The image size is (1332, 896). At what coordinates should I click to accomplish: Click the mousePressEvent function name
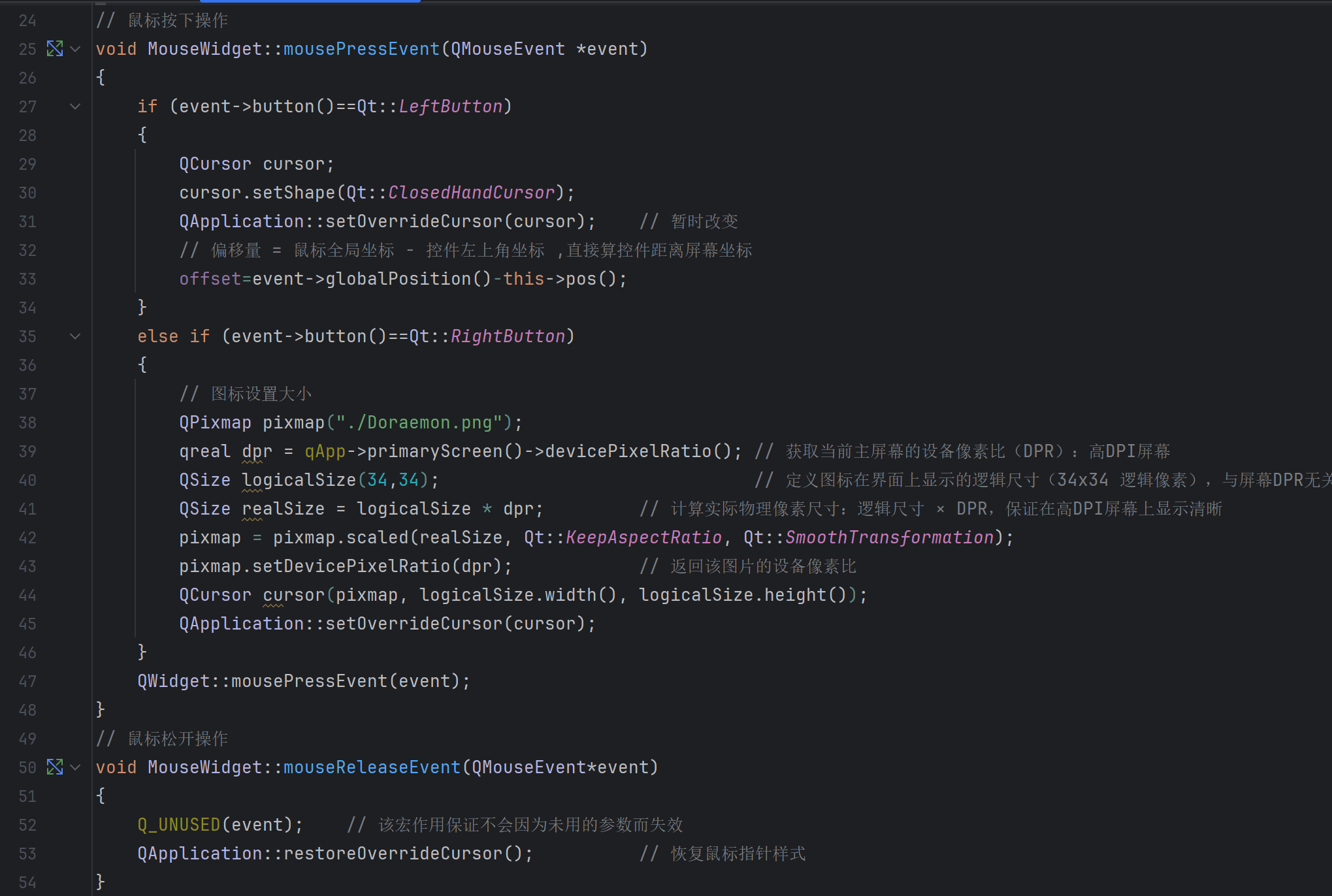[361, 49]
